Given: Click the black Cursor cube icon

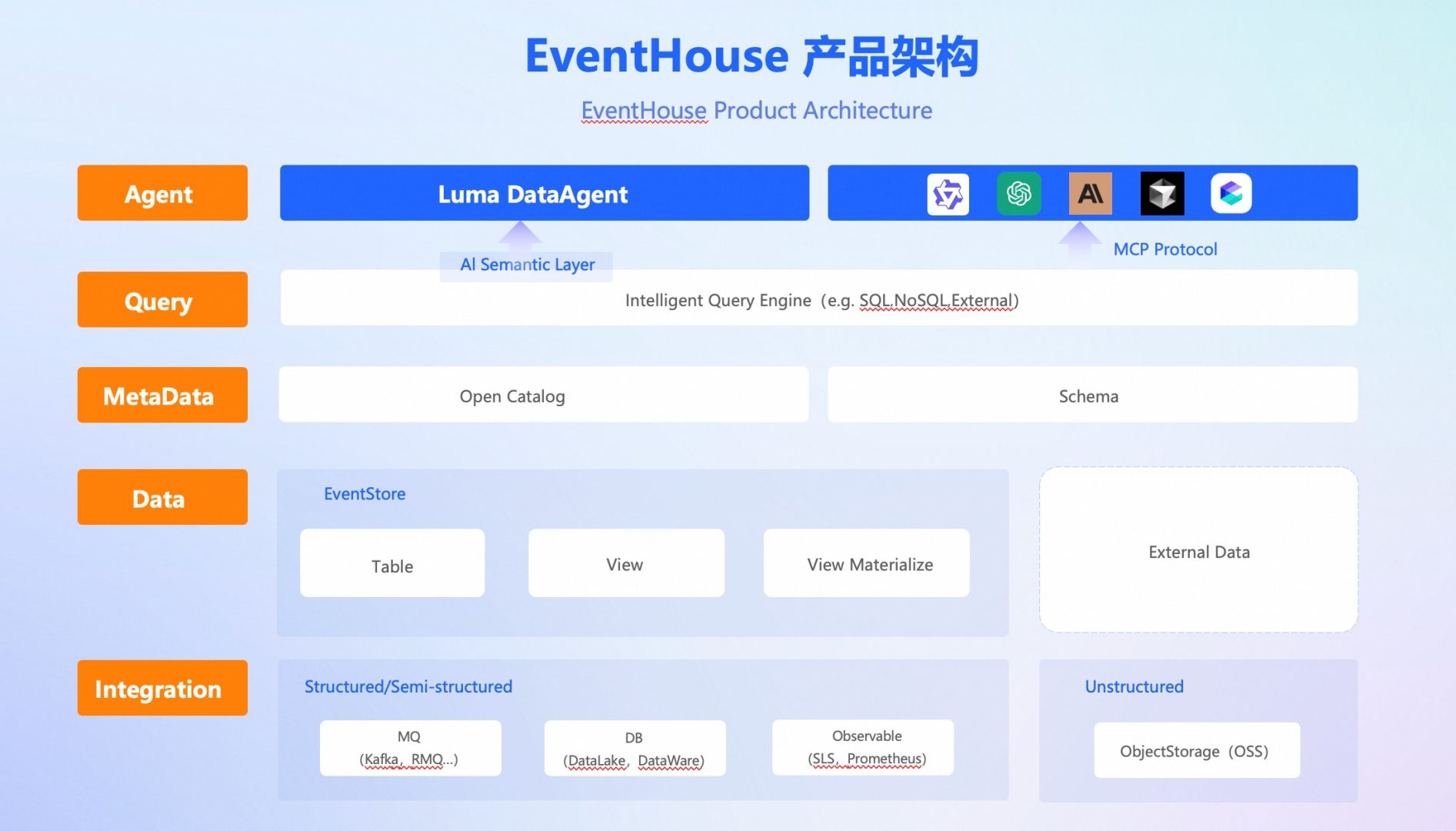Looking at the screenshot, I should point(1161,194).
